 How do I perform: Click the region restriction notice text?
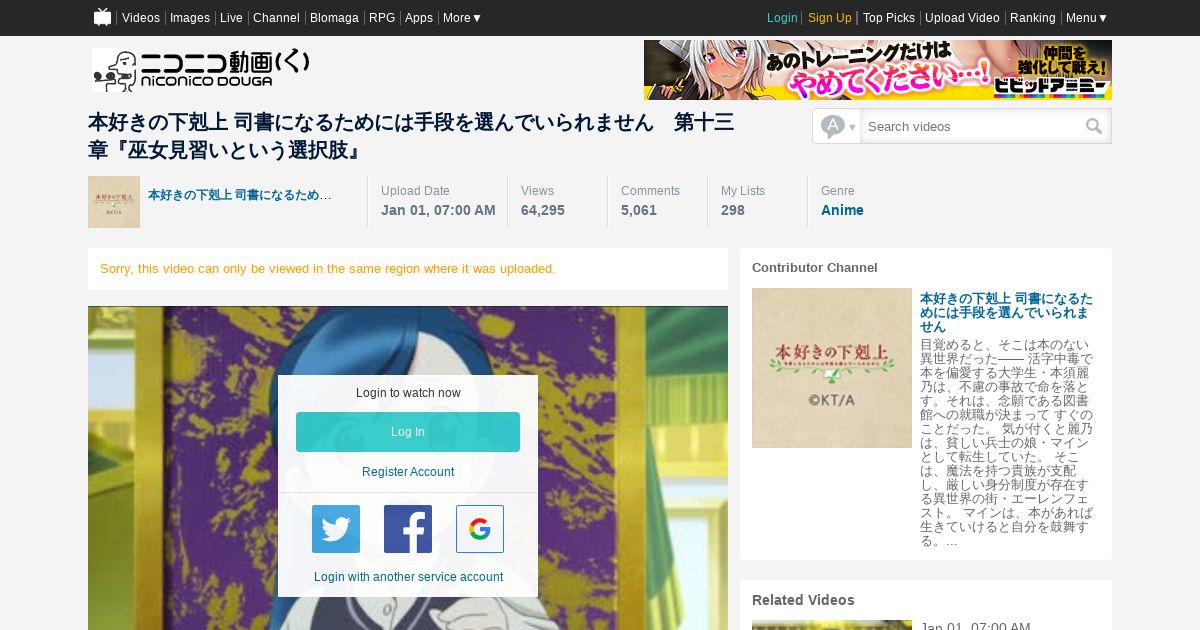click(328, 269)
